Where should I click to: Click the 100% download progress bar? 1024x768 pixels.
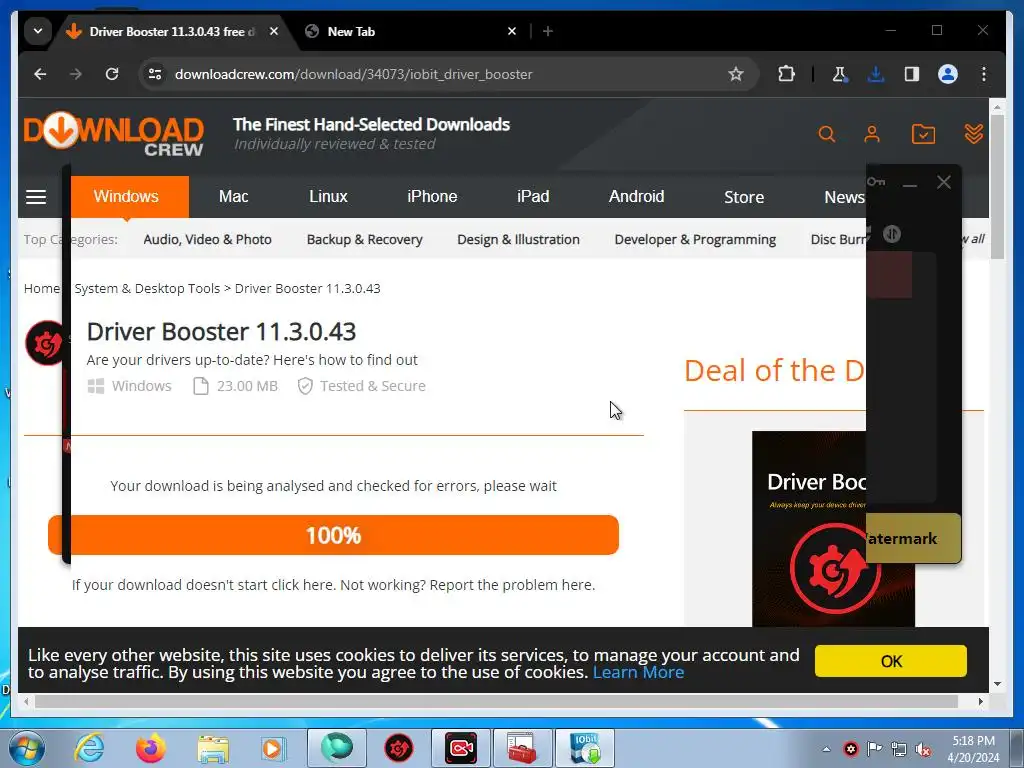click(333, 536)
